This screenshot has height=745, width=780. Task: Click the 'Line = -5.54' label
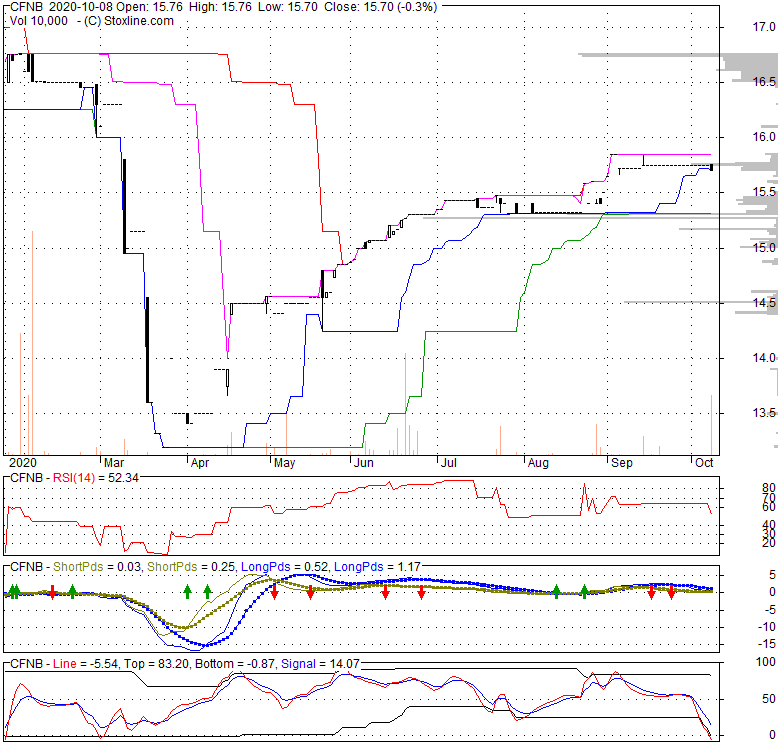[86, 664]
